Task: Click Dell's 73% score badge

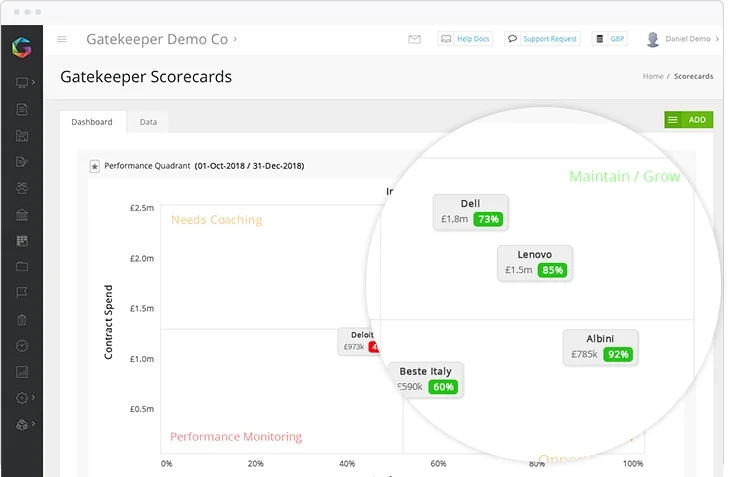Action: point(489,219)
